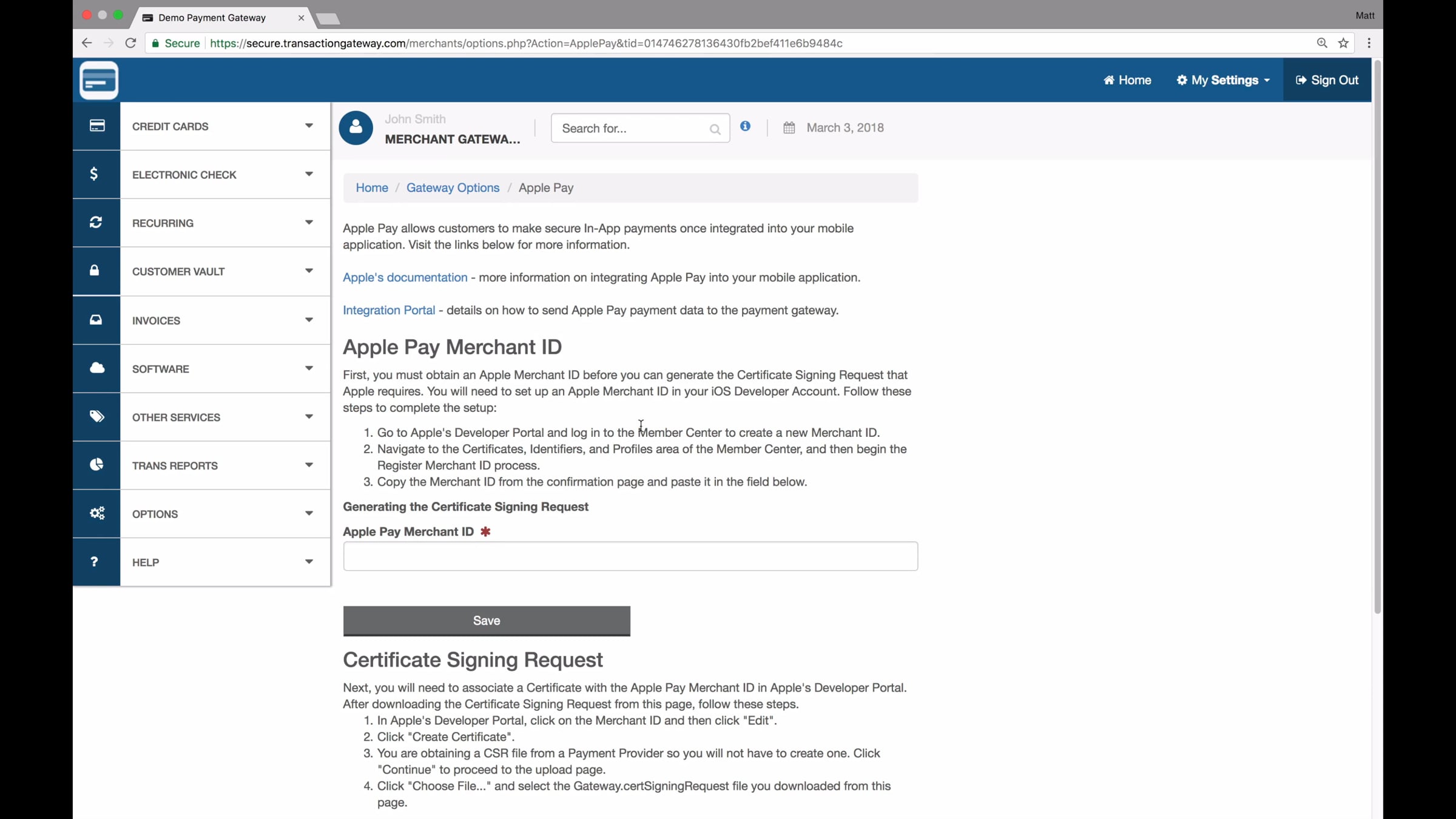Click the Certificate Signing Request heading
Image resolution: width=1456 pixels, height=819 pixels.
tap(473, 660)
